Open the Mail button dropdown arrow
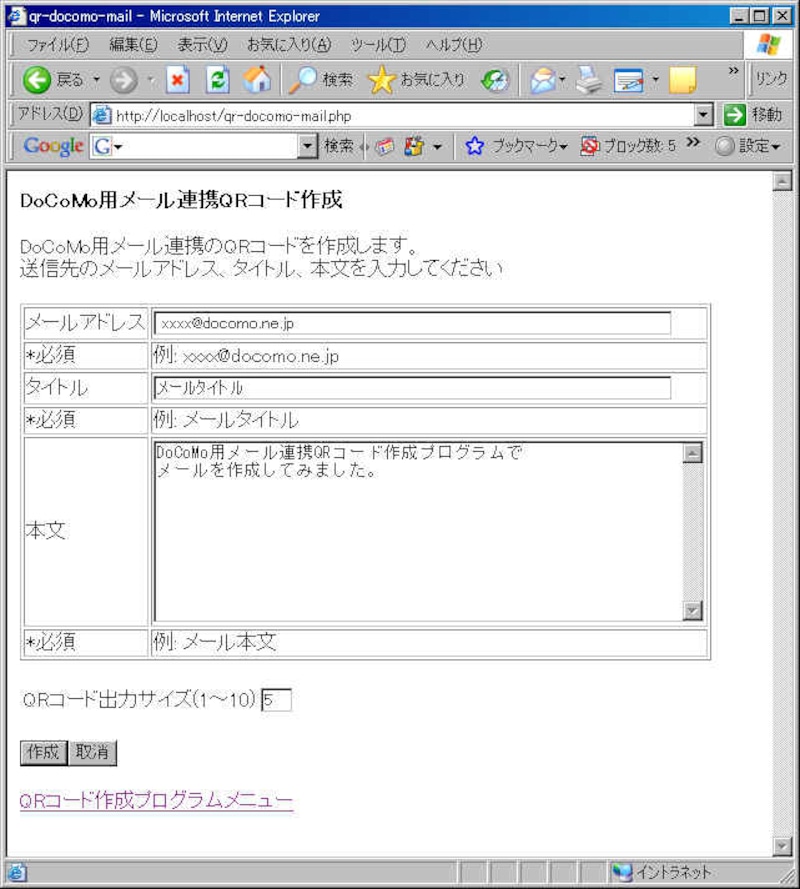This screenshot has height=889, width=800. point(562,79)
